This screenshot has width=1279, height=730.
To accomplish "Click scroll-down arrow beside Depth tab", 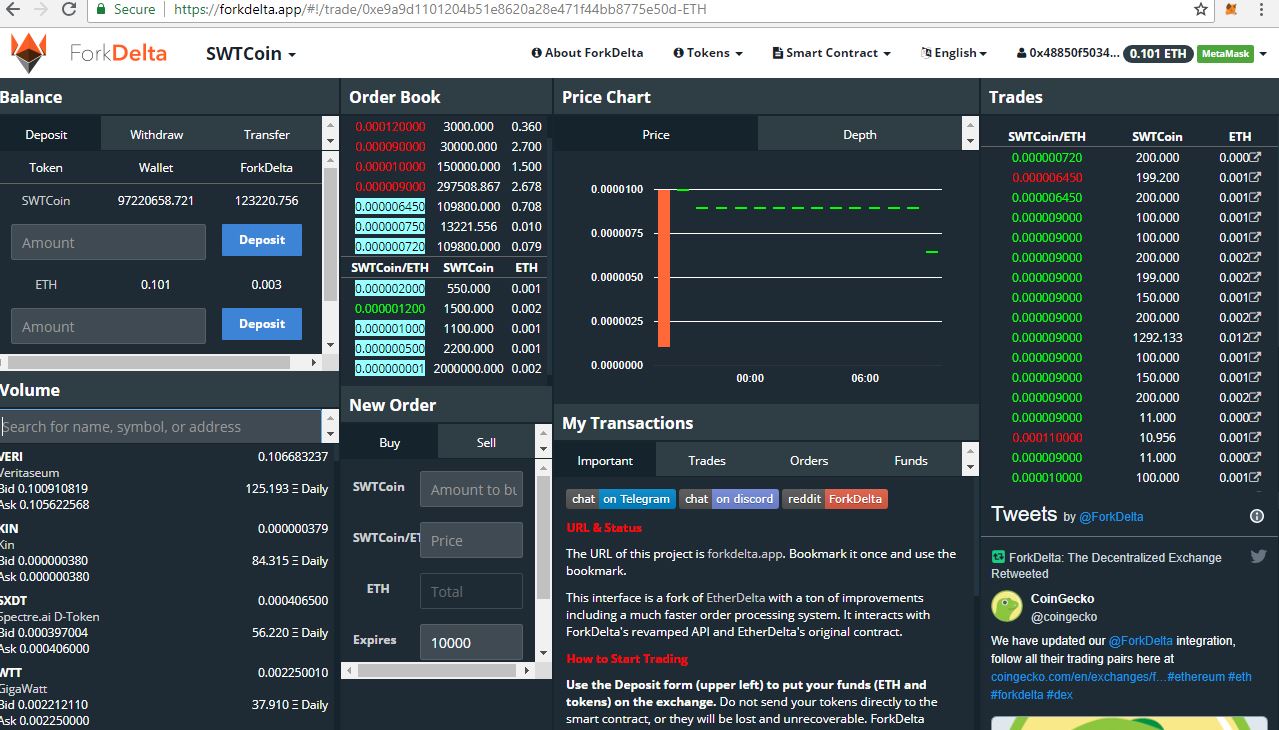I will click(968, 141).
